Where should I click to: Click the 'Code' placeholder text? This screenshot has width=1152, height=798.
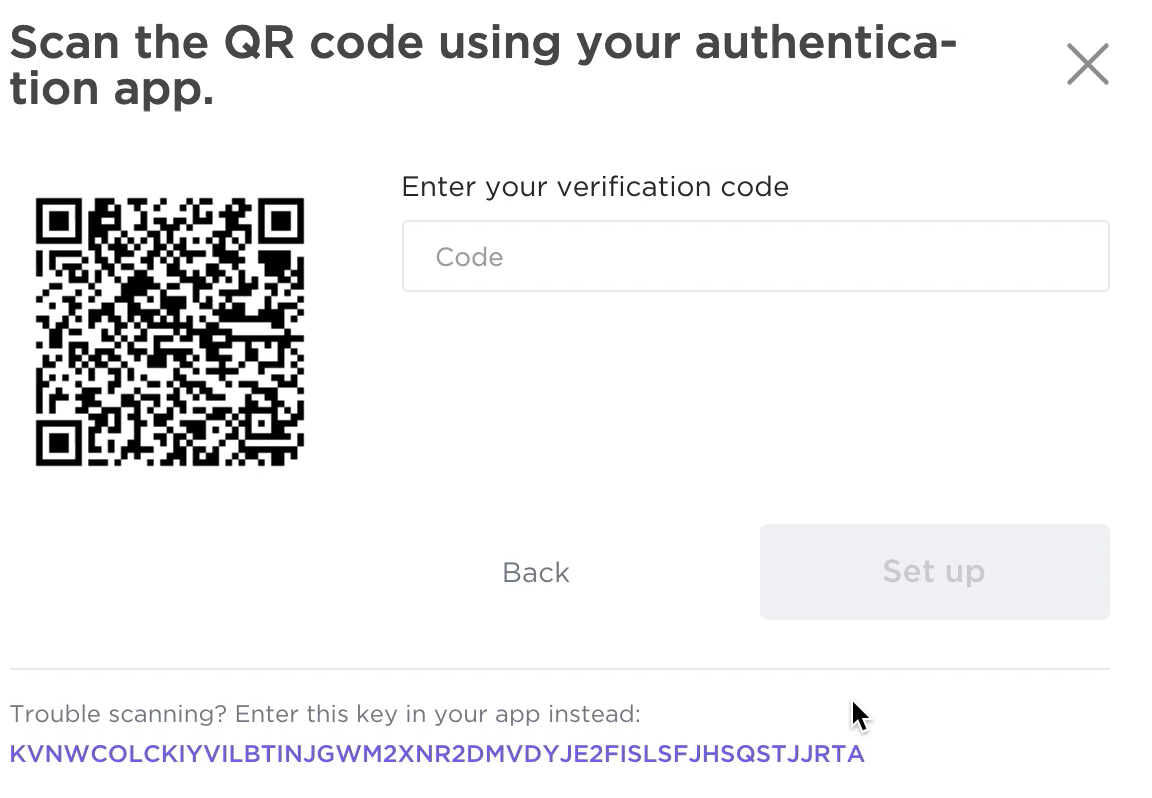click(x=469, y=257)
